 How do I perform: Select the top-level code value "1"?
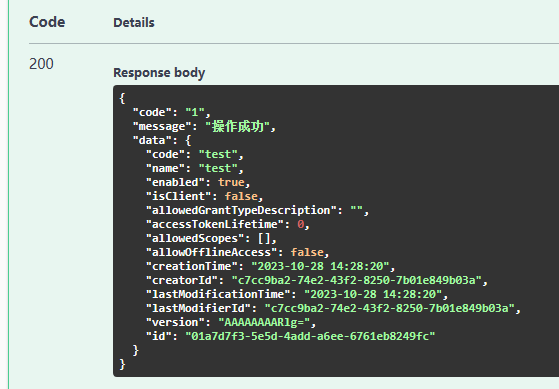point(195,112)
